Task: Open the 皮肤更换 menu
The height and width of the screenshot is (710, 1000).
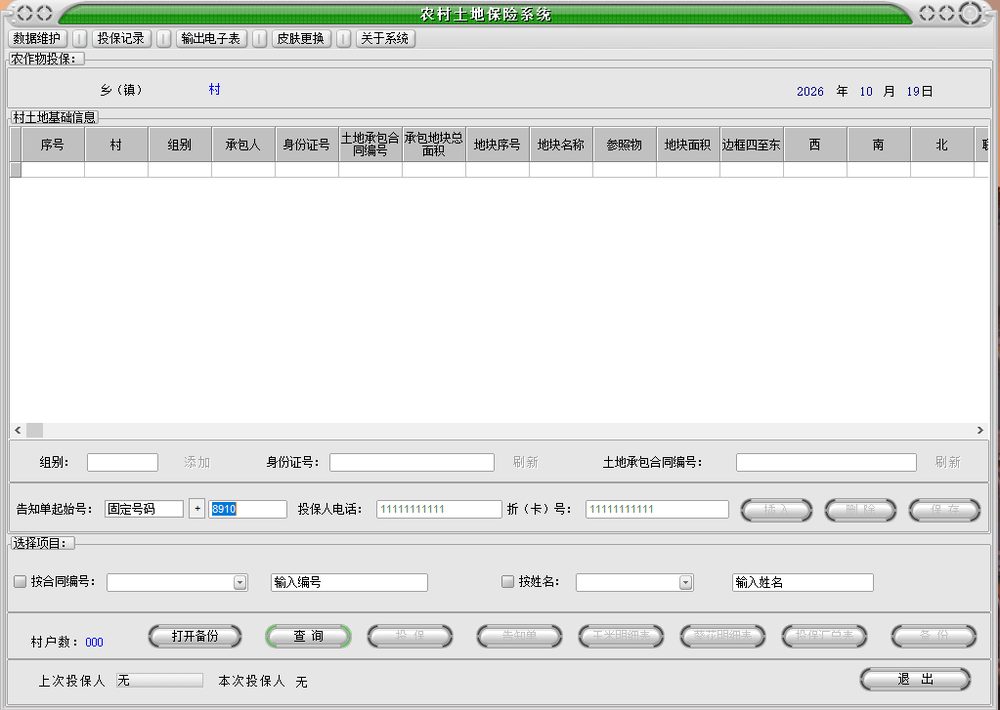Action: (x=301, y=39)
